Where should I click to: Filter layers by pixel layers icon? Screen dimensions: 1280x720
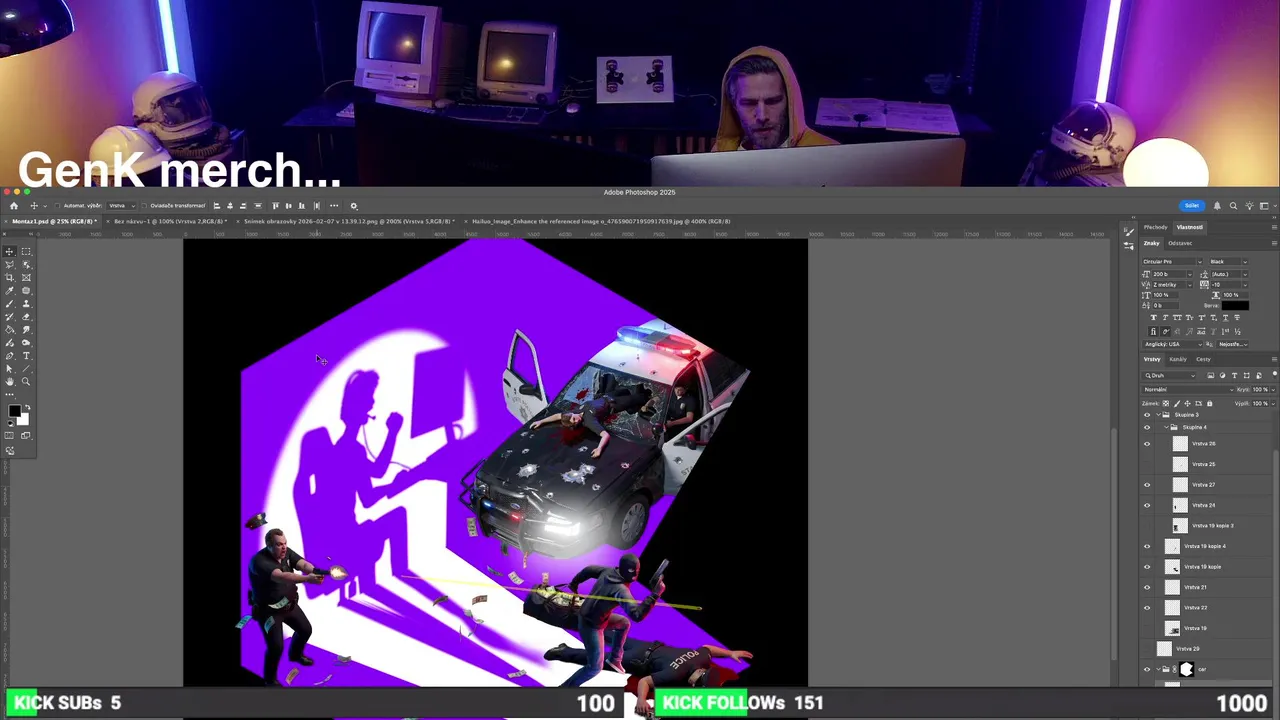tap(1211, 375)
